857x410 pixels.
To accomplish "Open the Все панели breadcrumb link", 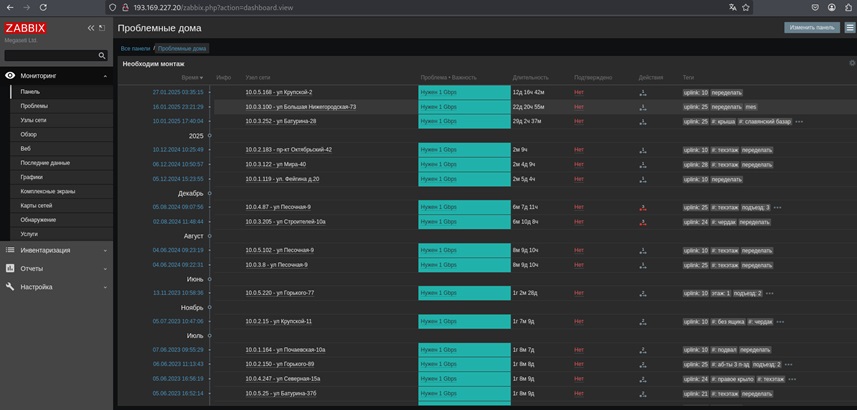I will [x=135, y=49].
